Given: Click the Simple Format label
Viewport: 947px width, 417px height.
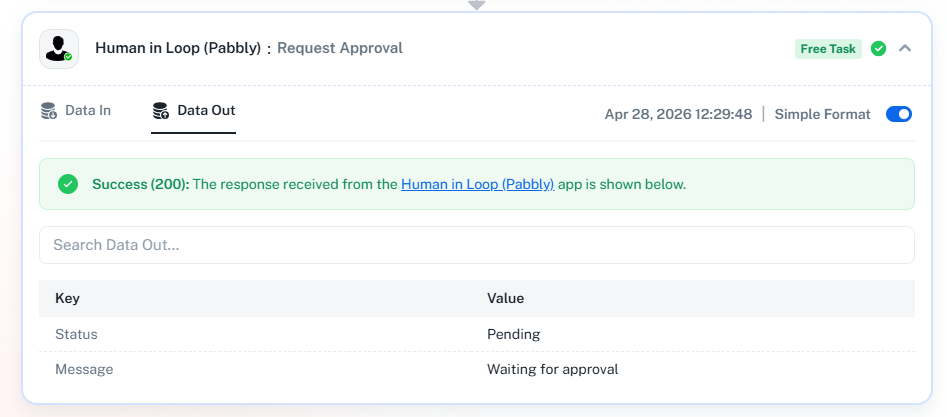Looking at the screenshot, I should coord(822,114).
